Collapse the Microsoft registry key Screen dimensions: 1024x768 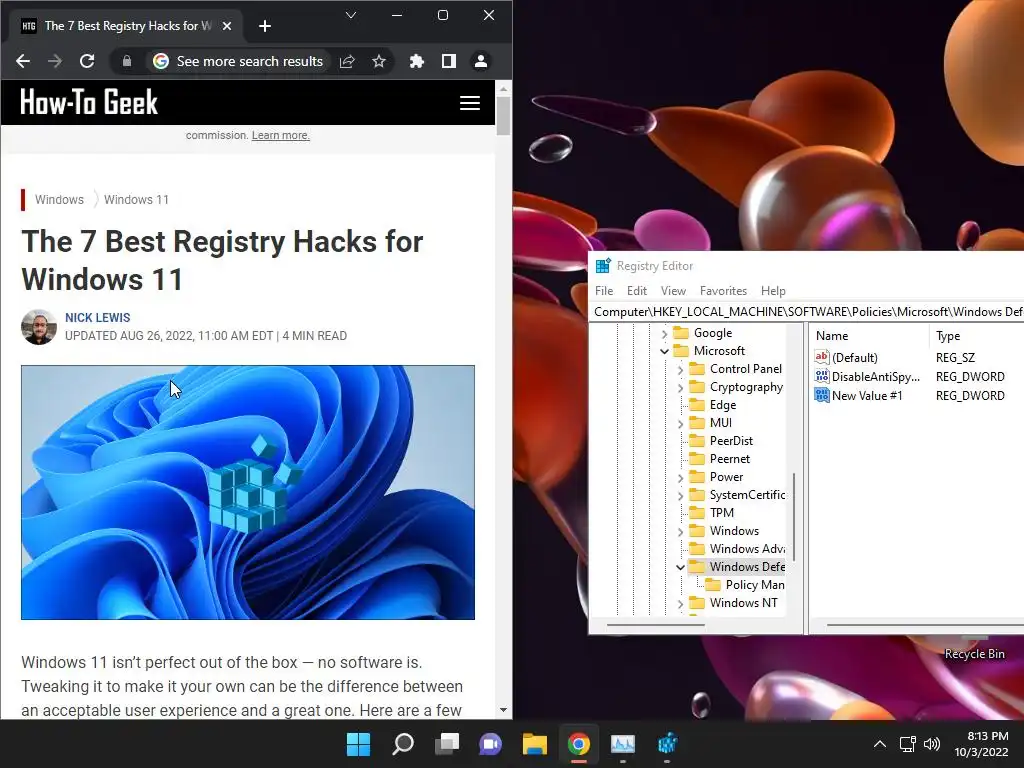pyautogui.click(x=664, y=351)
